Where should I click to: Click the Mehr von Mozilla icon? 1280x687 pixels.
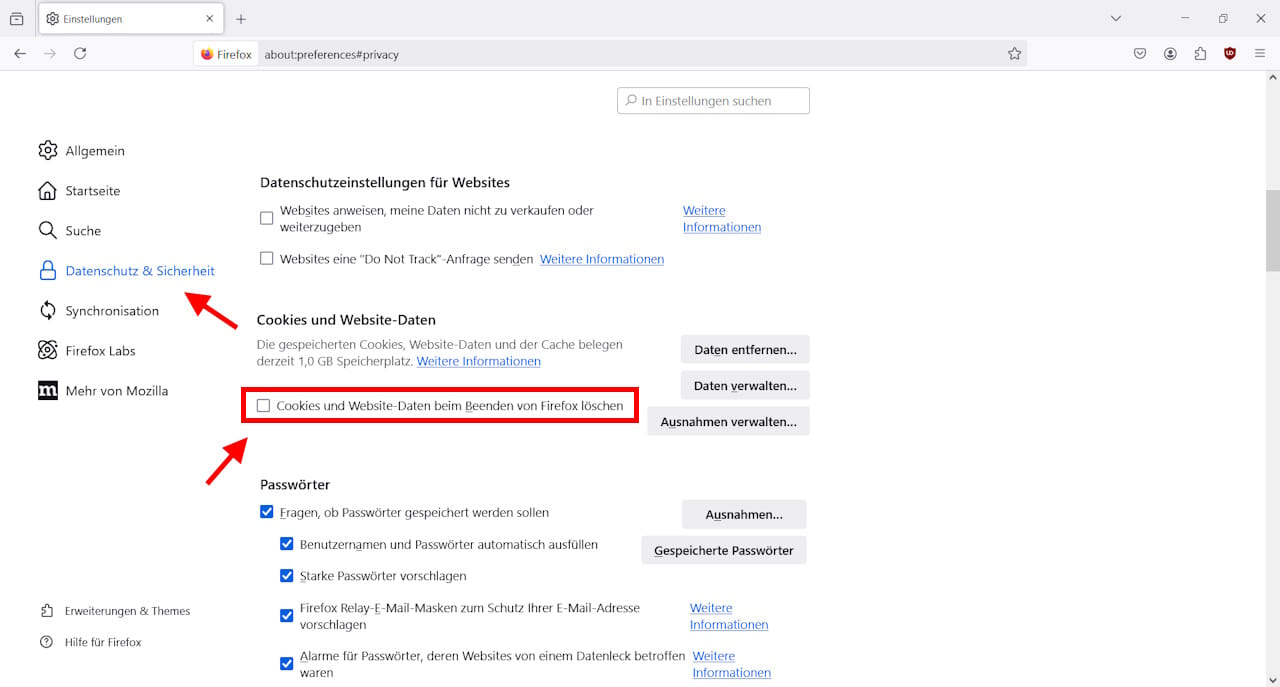tap(47, 390)
